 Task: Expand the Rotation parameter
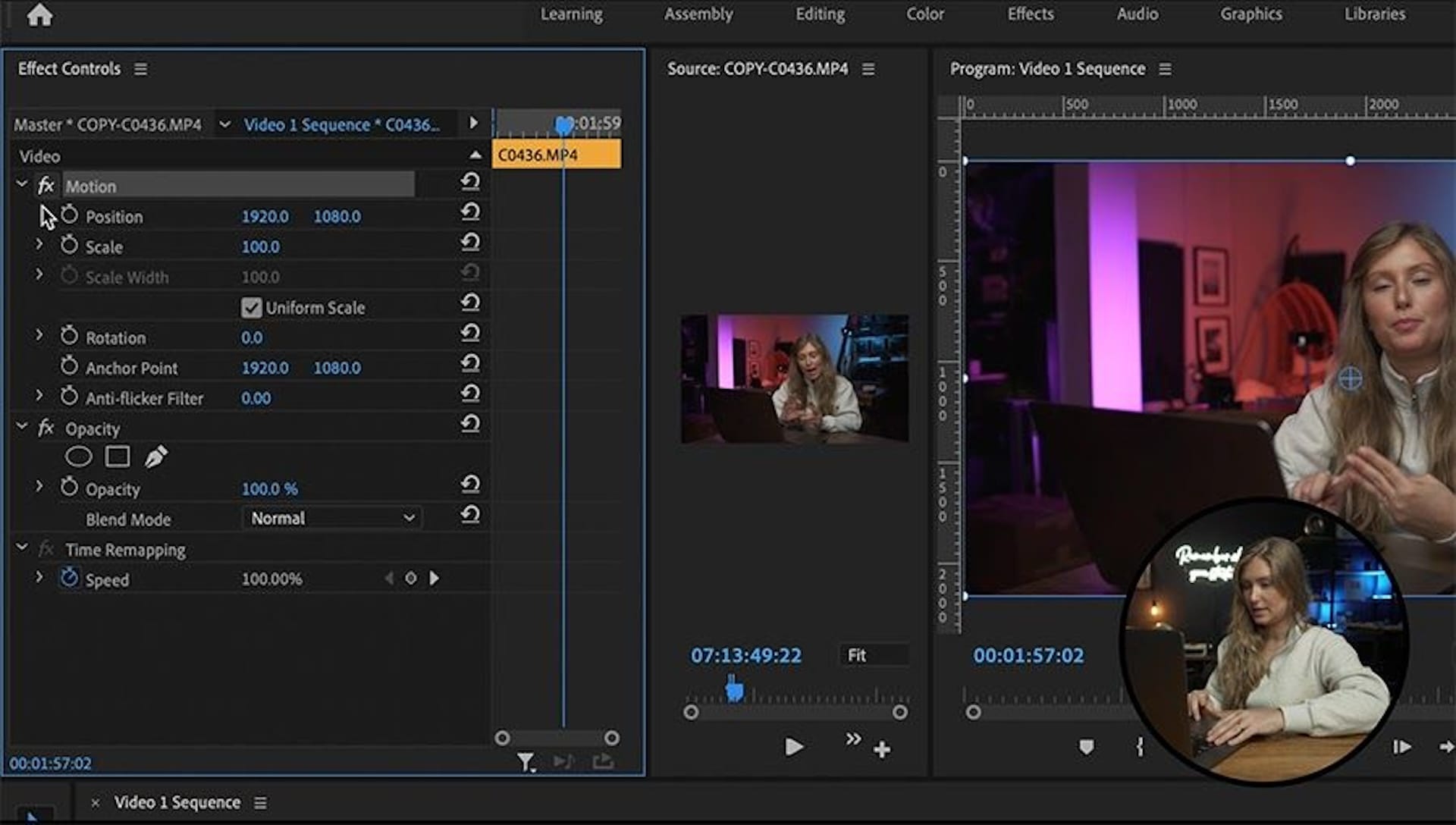(39, 334)
